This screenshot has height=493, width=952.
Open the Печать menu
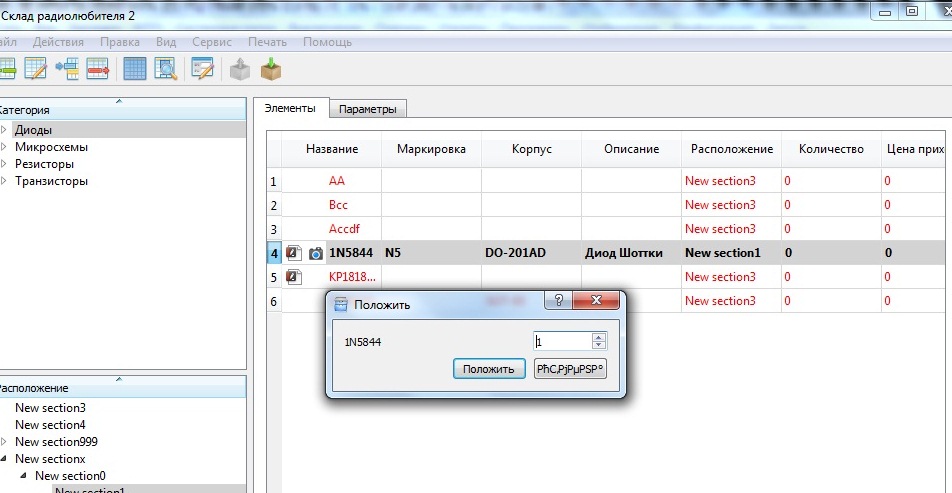(x=267, y=42)
